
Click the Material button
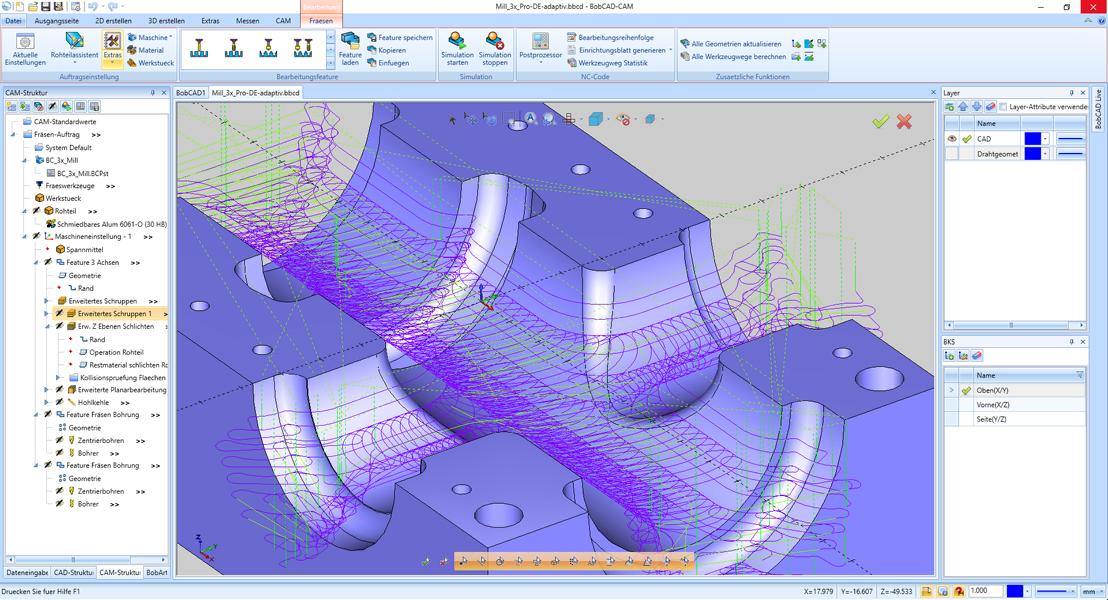point(146,50)
